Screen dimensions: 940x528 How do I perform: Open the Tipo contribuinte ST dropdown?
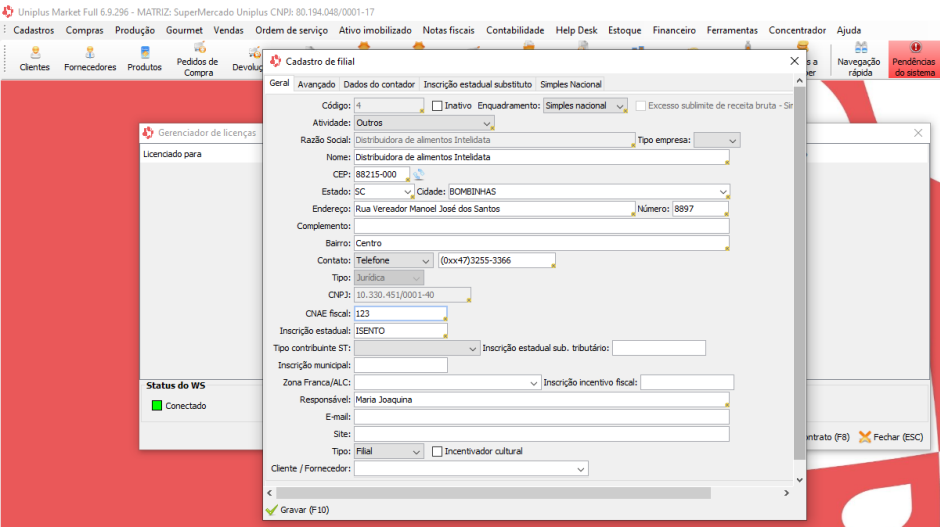(472, 348)
